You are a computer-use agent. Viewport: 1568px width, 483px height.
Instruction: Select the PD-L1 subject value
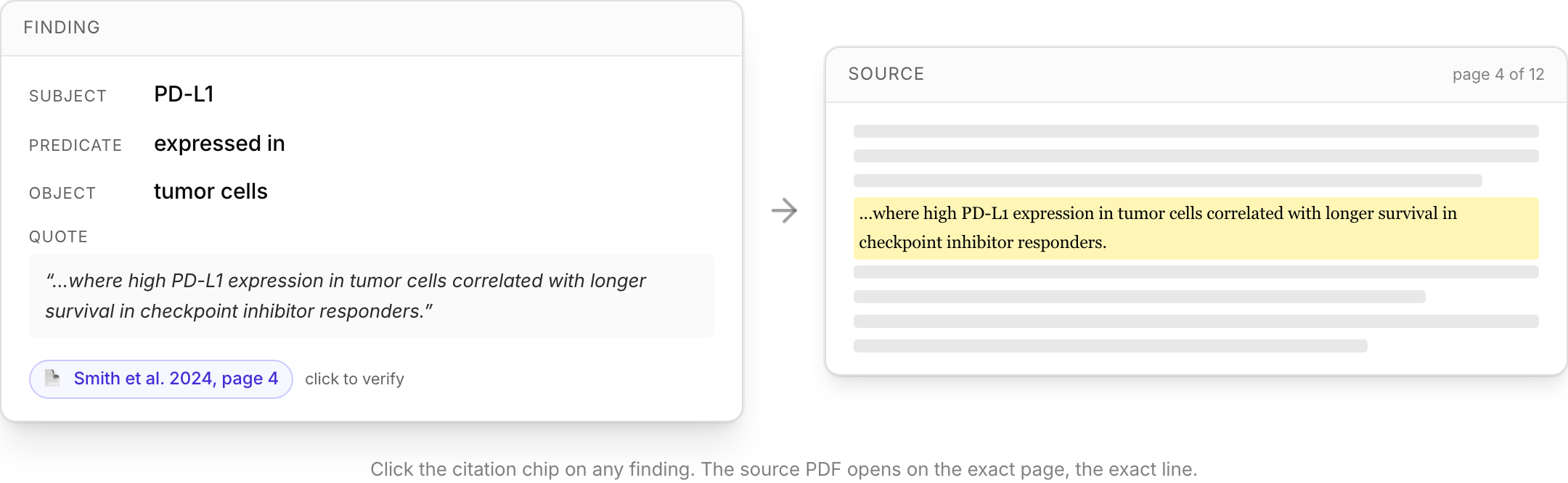coord(184,94)
